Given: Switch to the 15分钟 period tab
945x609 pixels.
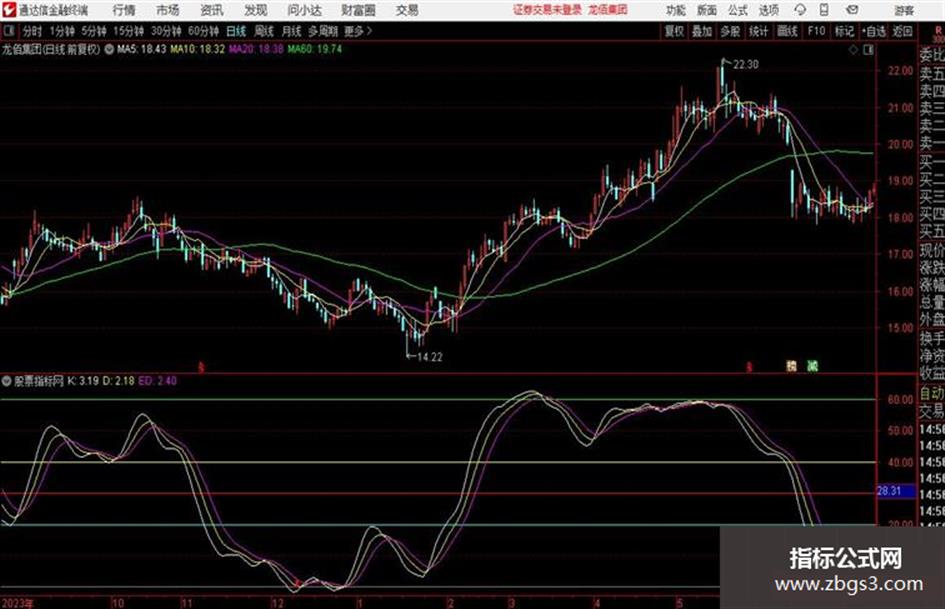Looking at the screenshot, I should pyautogui.click(x=128, y=31).
